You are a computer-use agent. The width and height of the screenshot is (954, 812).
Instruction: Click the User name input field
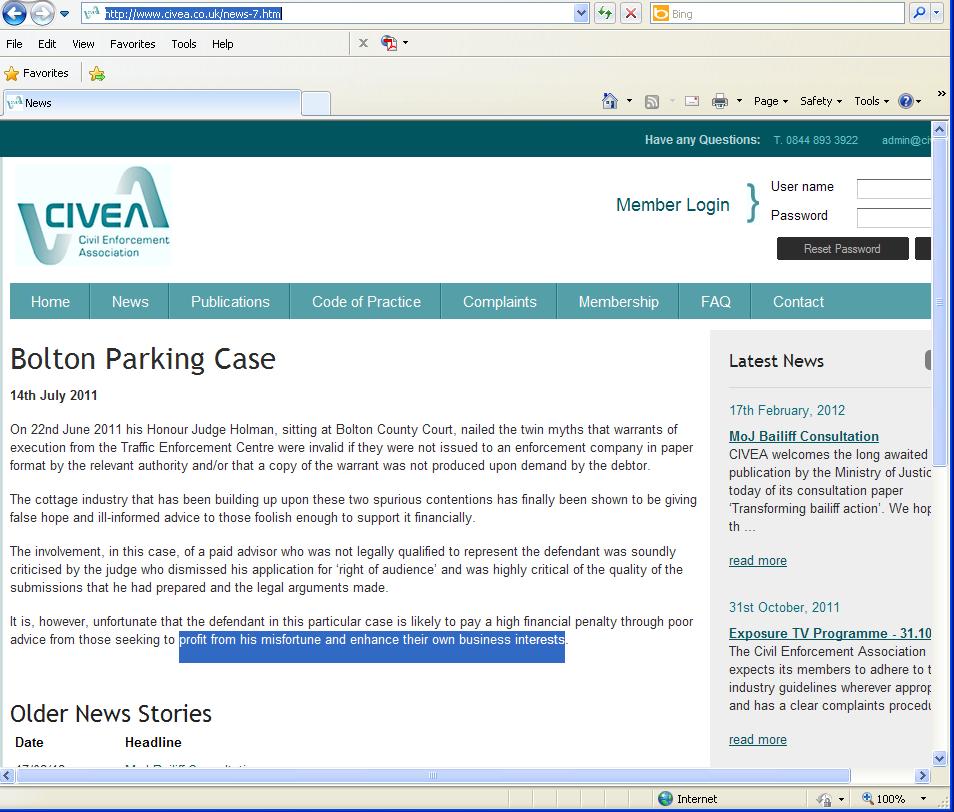point(894,189)
